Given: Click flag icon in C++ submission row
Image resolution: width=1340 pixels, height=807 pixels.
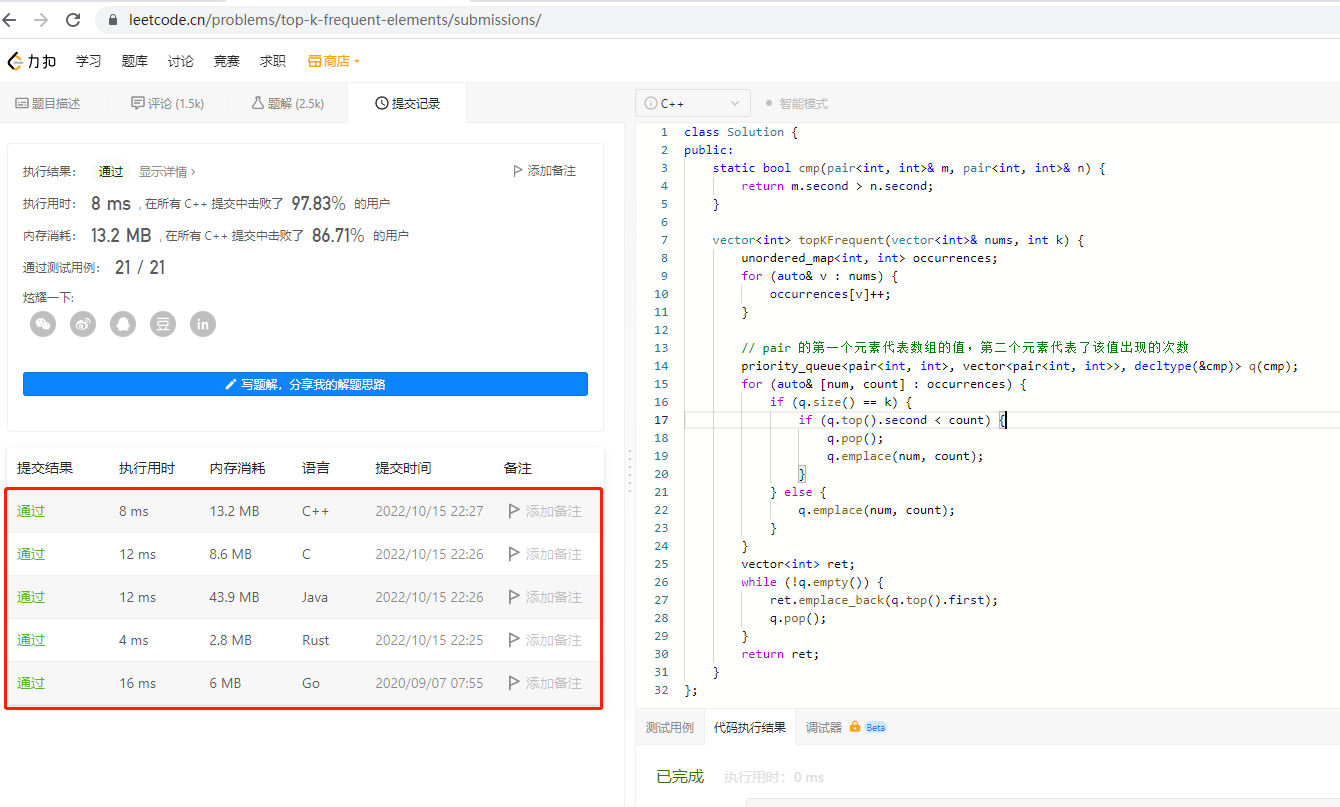Looking at the screenshot, I should click(514, 511).
